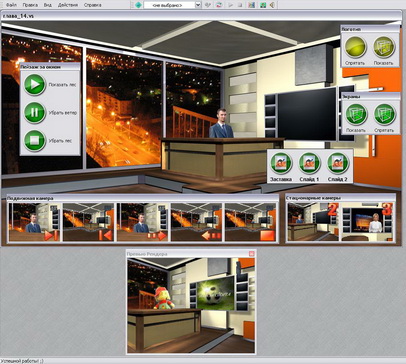
Task: Open the 'Справка' menu
Action: tap(92, 5)
